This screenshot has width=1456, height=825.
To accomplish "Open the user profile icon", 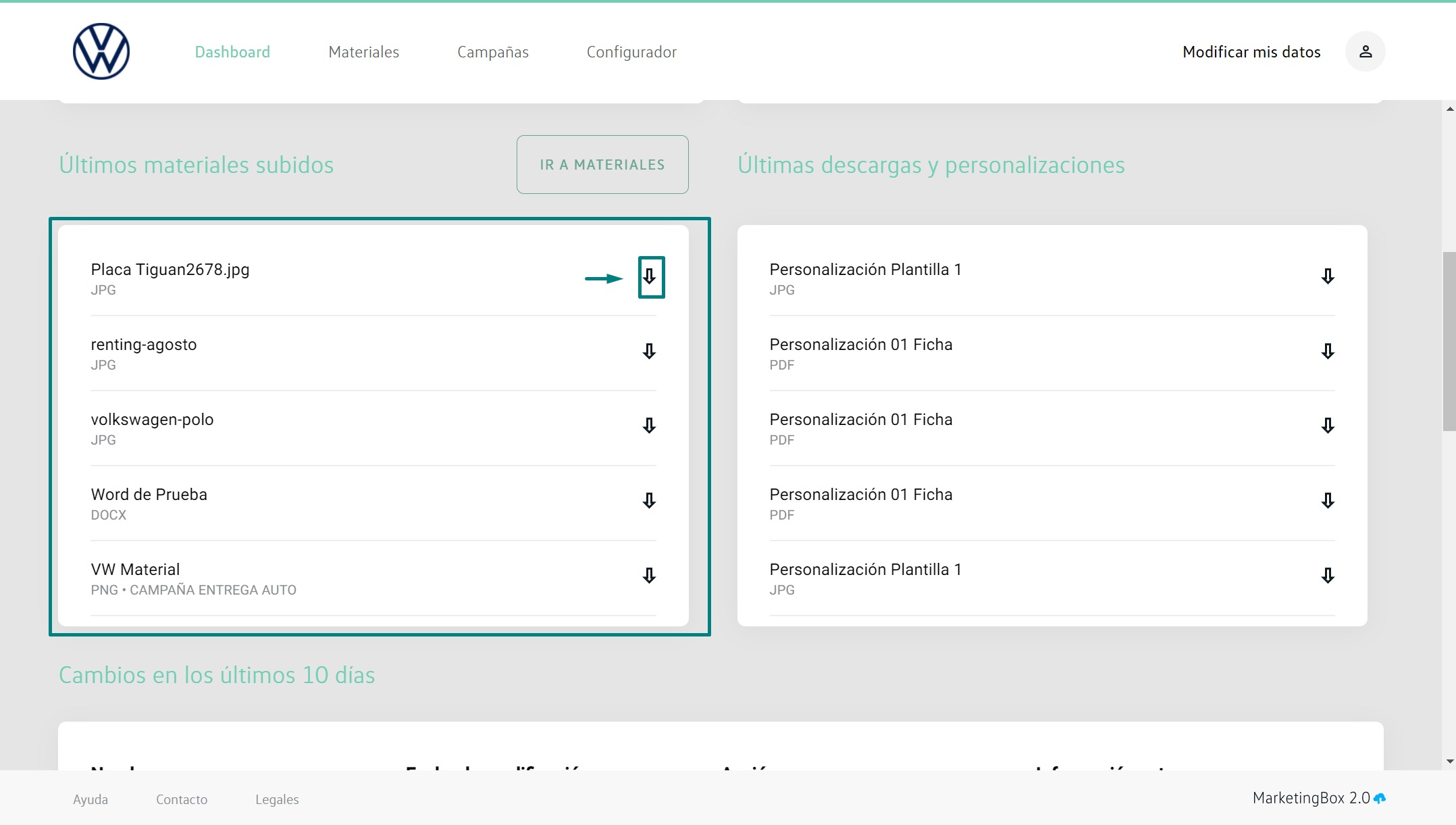I will pos(1365,51).
